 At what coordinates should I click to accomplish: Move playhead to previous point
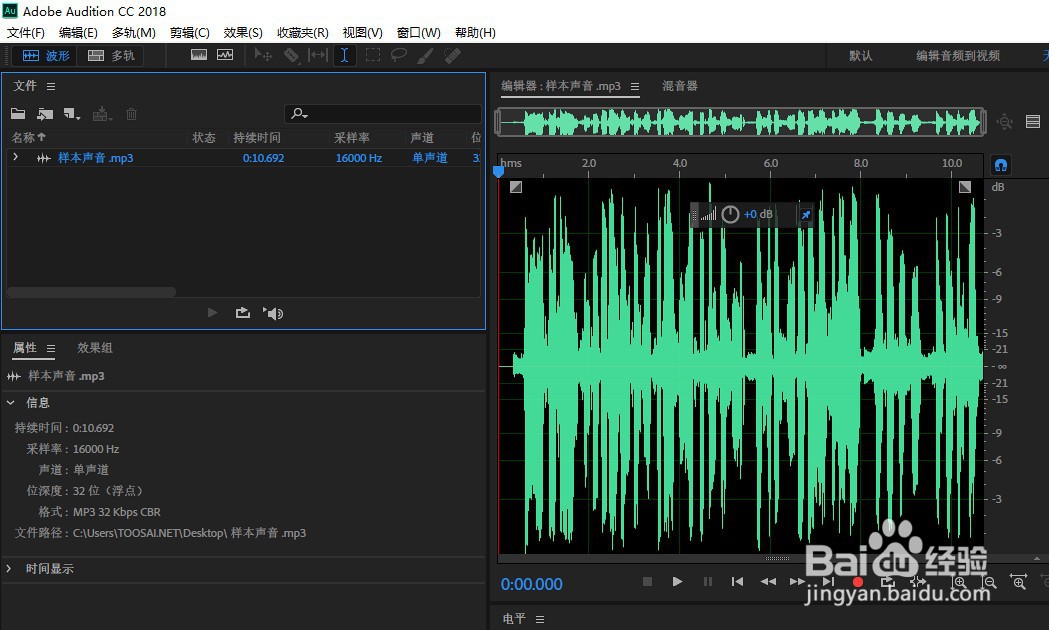(737, 582)
